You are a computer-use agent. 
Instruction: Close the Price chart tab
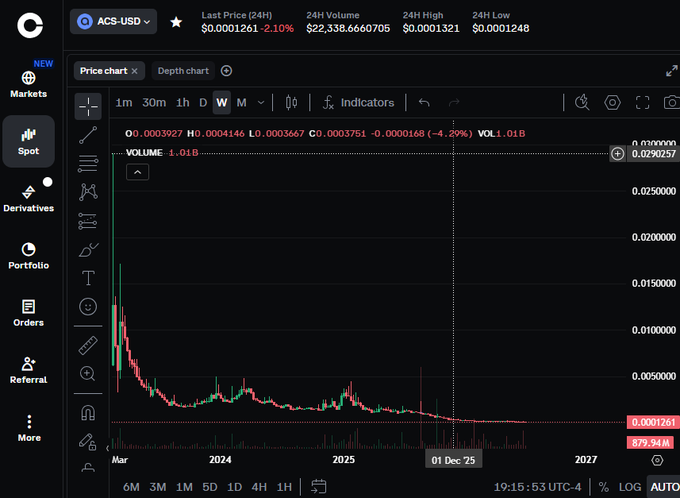(135, 71)
